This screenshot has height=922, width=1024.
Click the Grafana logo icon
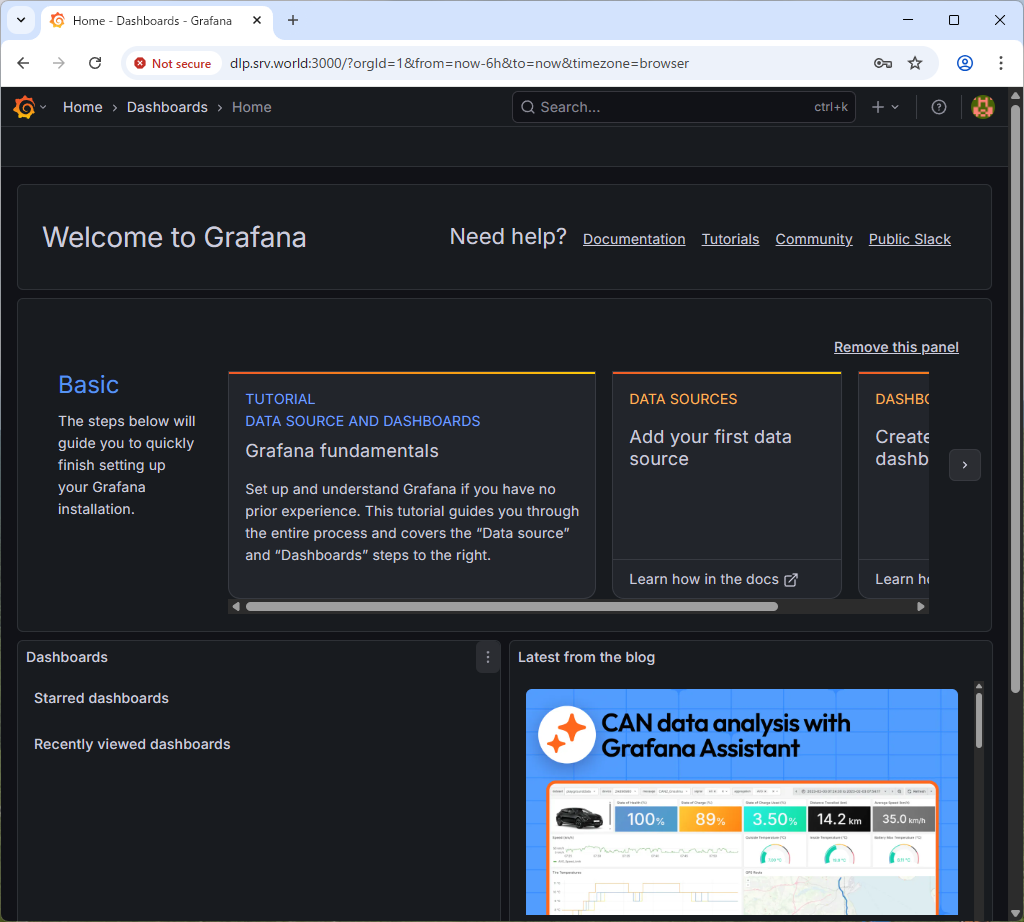coord(25,107)
